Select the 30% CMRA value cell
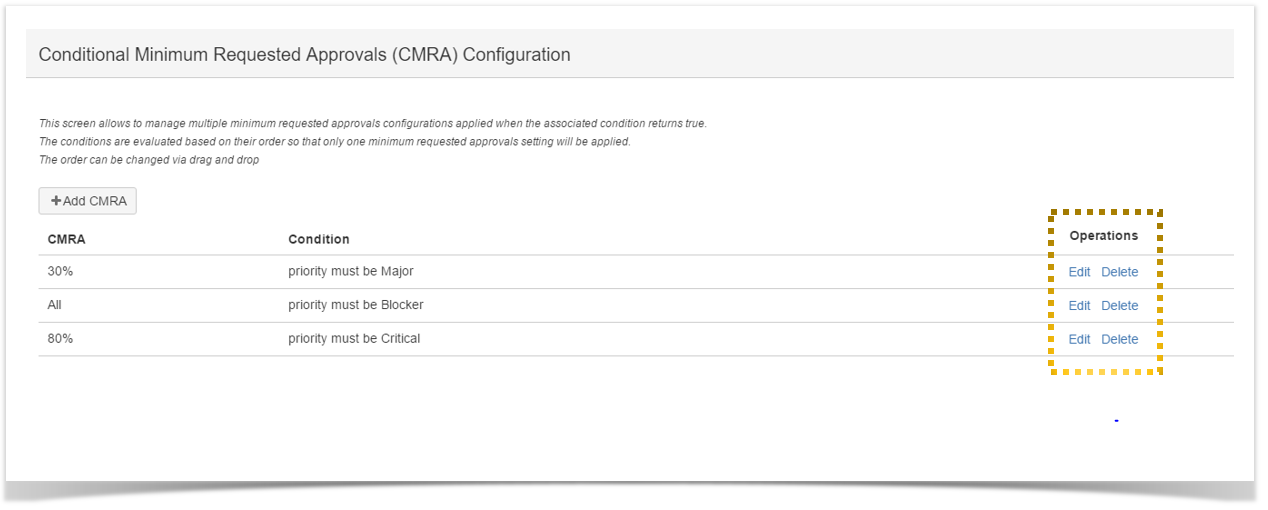 60,271
